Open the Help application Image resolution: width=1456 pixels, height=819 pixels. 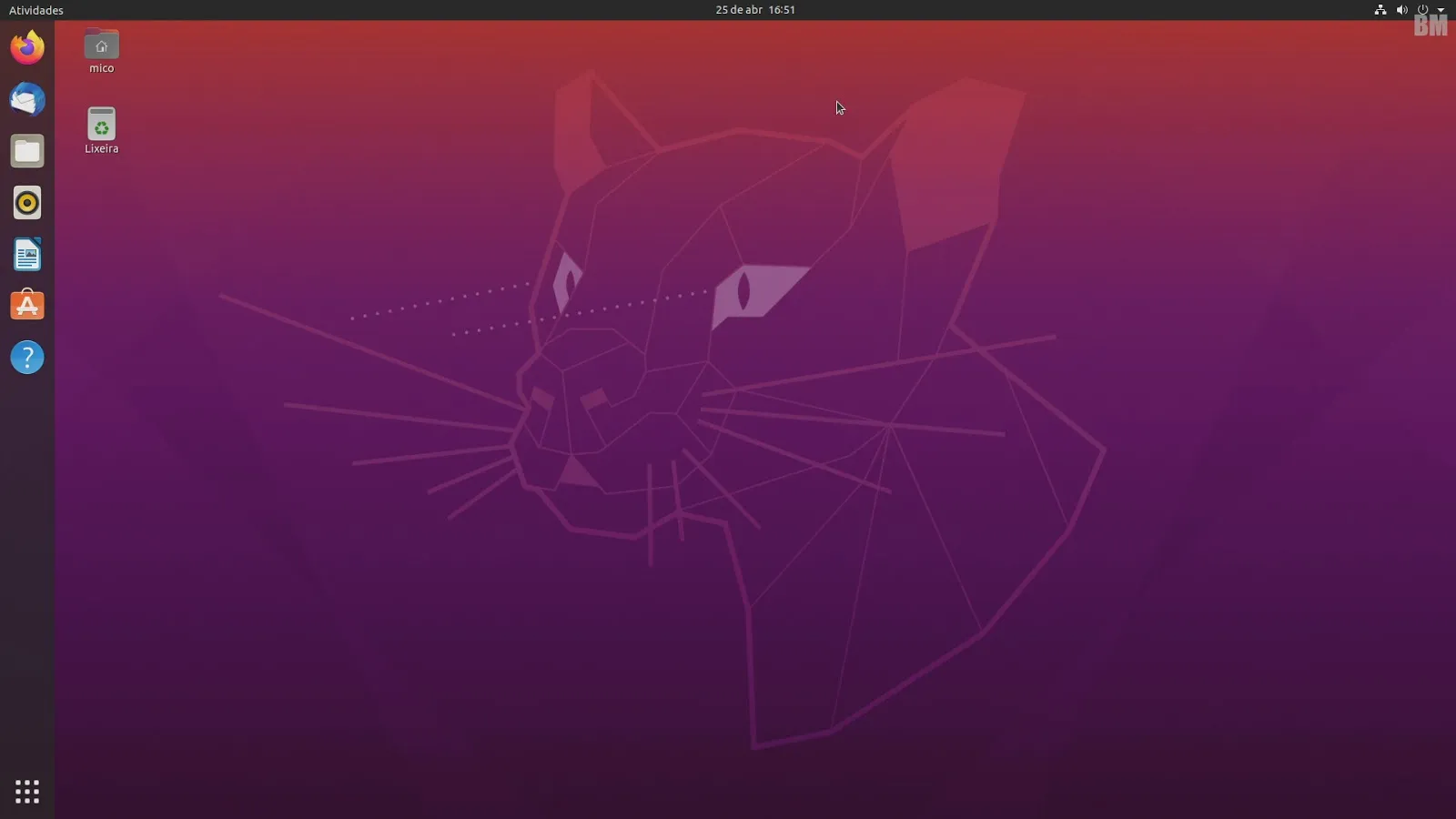tap(27, 358)
